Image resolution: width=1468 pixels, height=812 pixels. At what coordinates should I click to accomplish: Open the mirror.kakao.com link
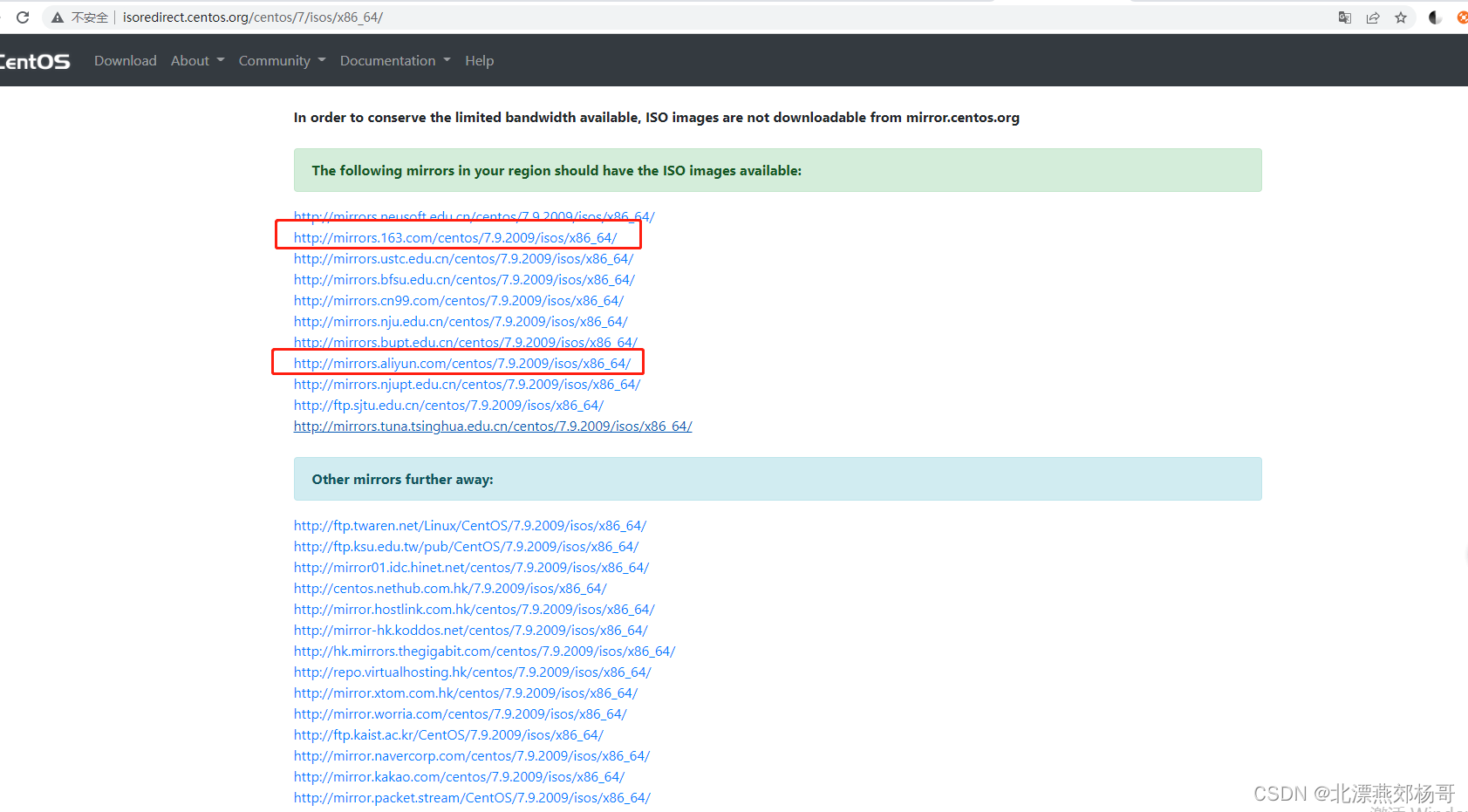(460, 776)
